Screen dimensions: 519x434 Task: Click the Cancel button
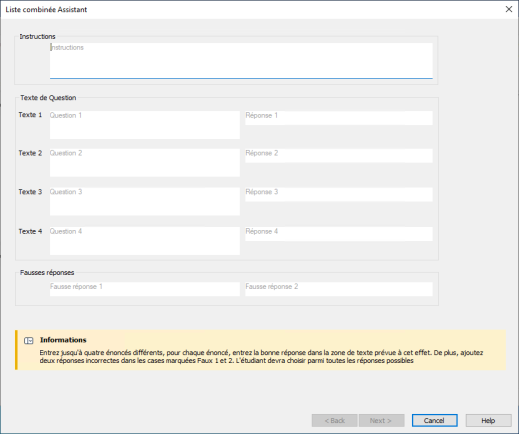[x=434, y=420]
